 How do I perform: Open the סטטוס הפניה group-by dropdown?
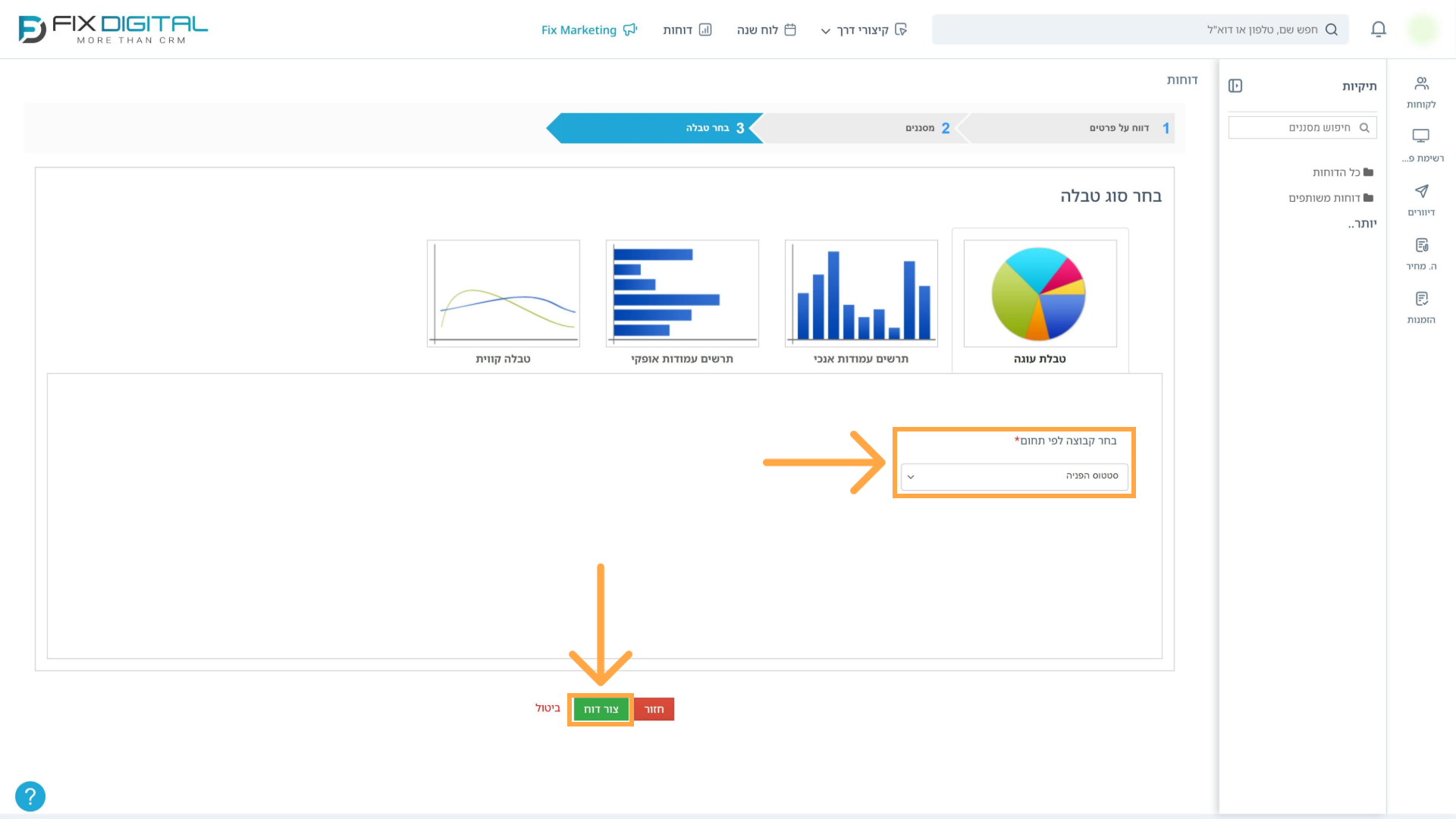pyautogui.click(x=1014, y=476)
